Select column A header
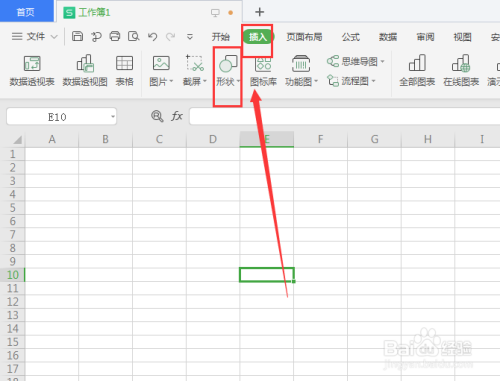Viewport: 500px width, 381px height. pos(52,139)
